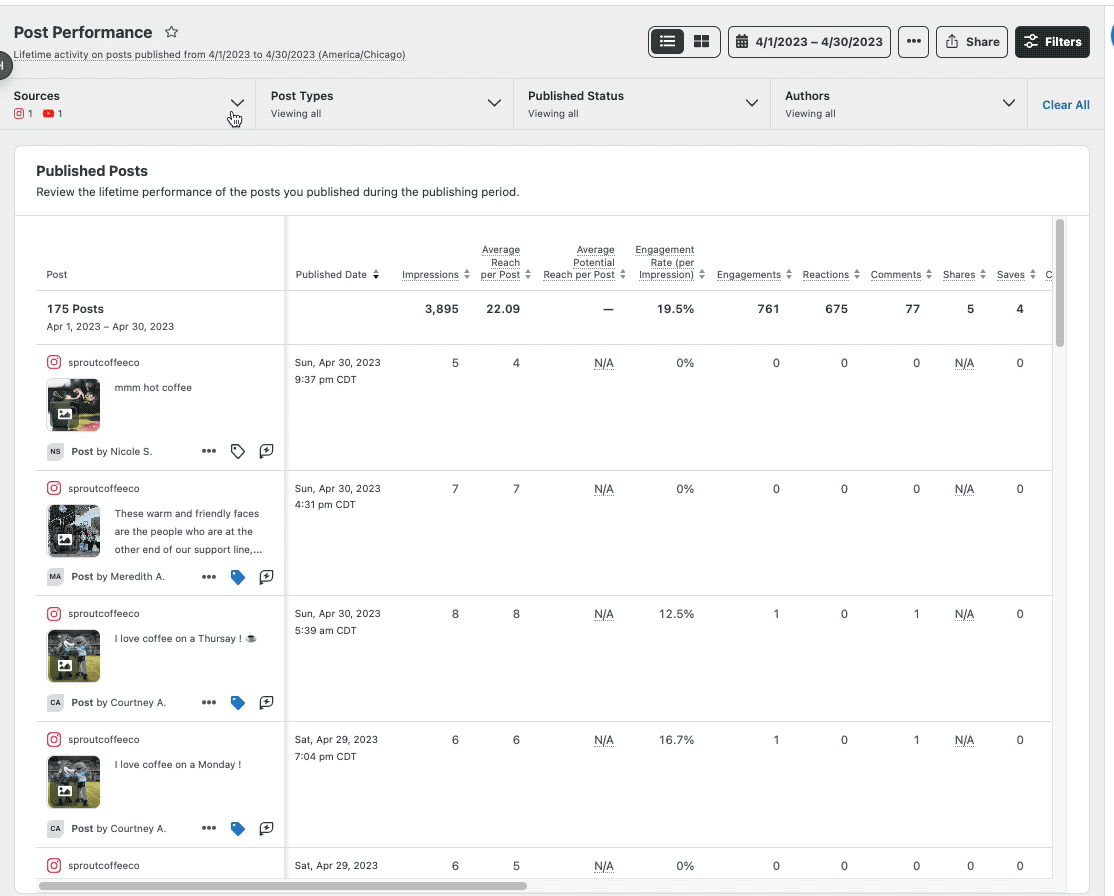Click the Impressions column header
The image size is (1114, 896).
(x=430, y=275)
